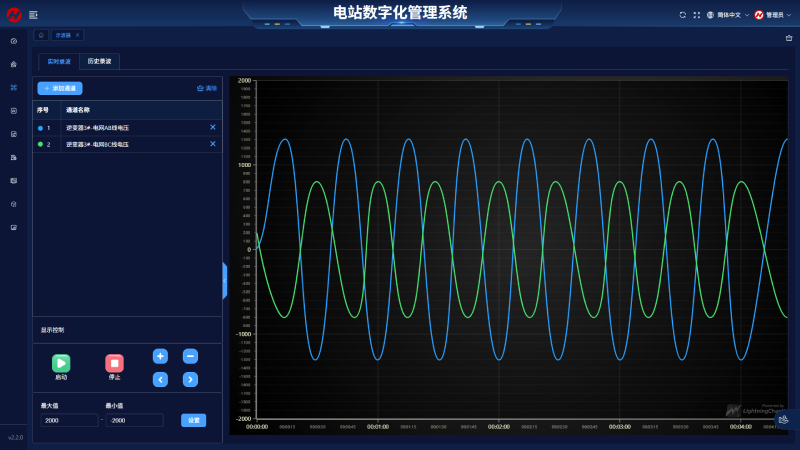The width and height of the screenshot is (800, 450).
Task: Enter fullscreen using the expand icon
Action: click(696, 15)
